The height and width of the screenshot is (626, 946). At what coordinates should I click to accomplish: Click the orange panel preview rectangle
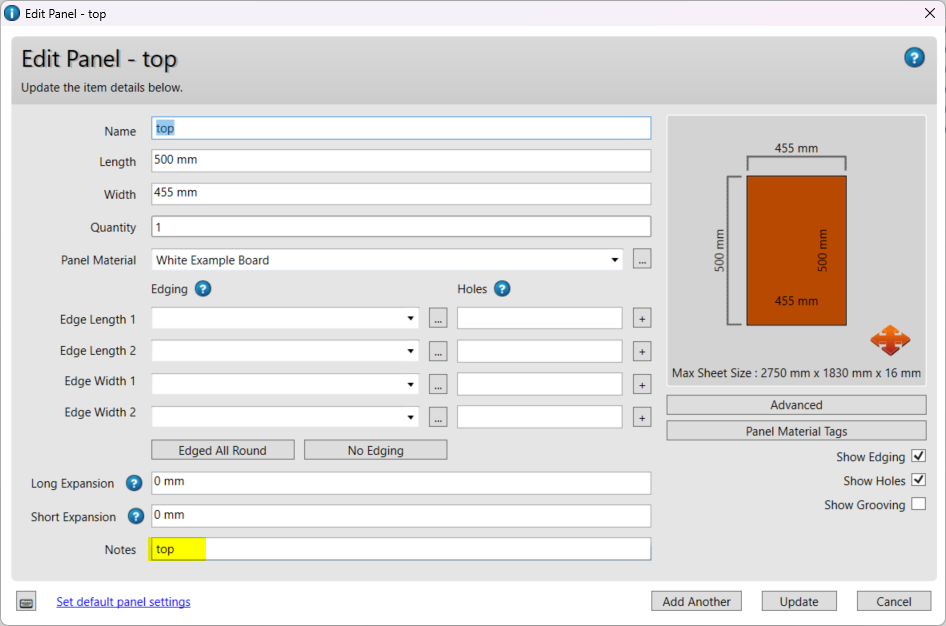[796, 250]
